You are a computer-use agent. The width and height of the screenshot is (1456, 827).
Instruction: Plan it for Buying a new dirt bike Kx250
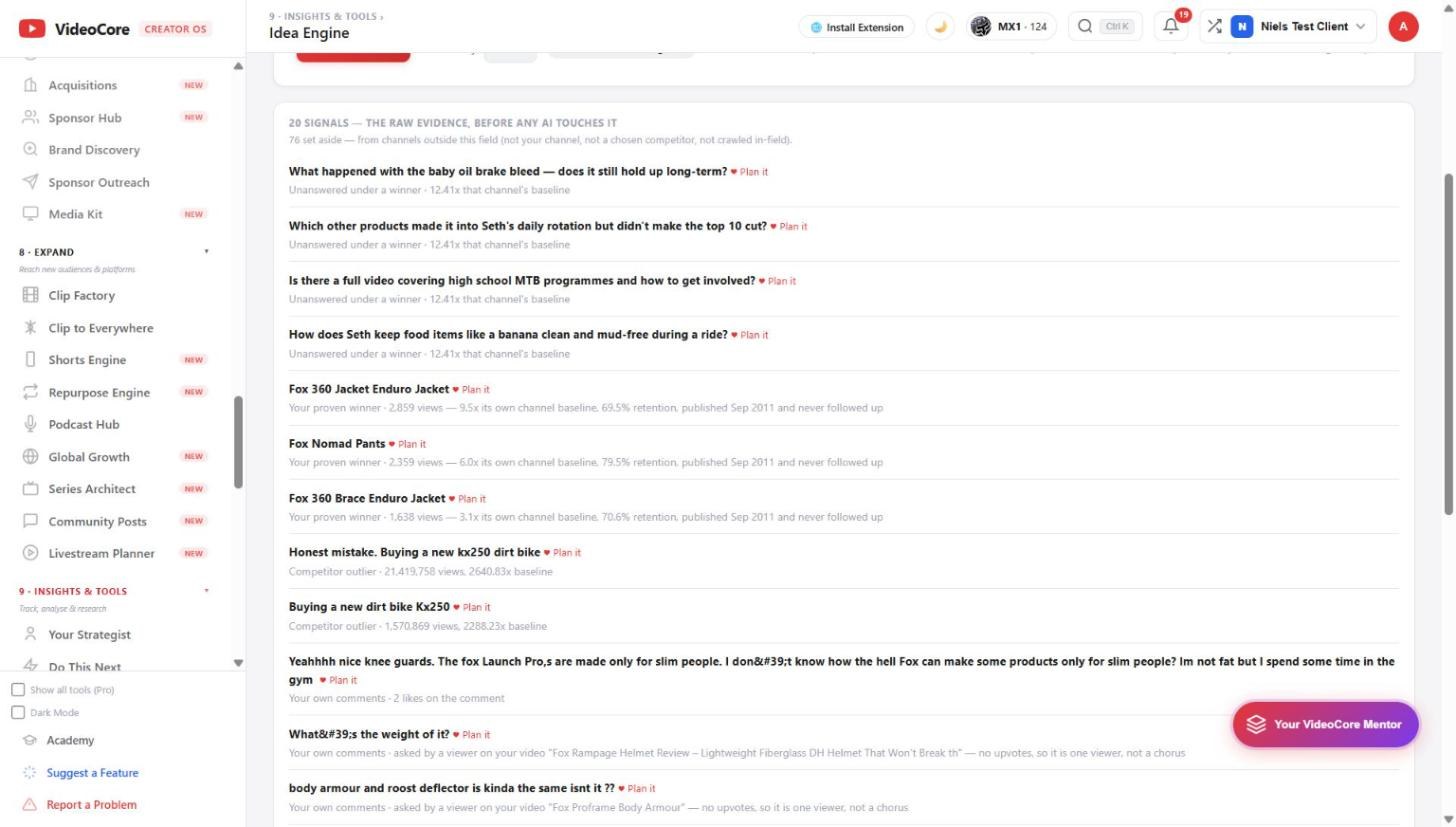(x=472, y=607)
